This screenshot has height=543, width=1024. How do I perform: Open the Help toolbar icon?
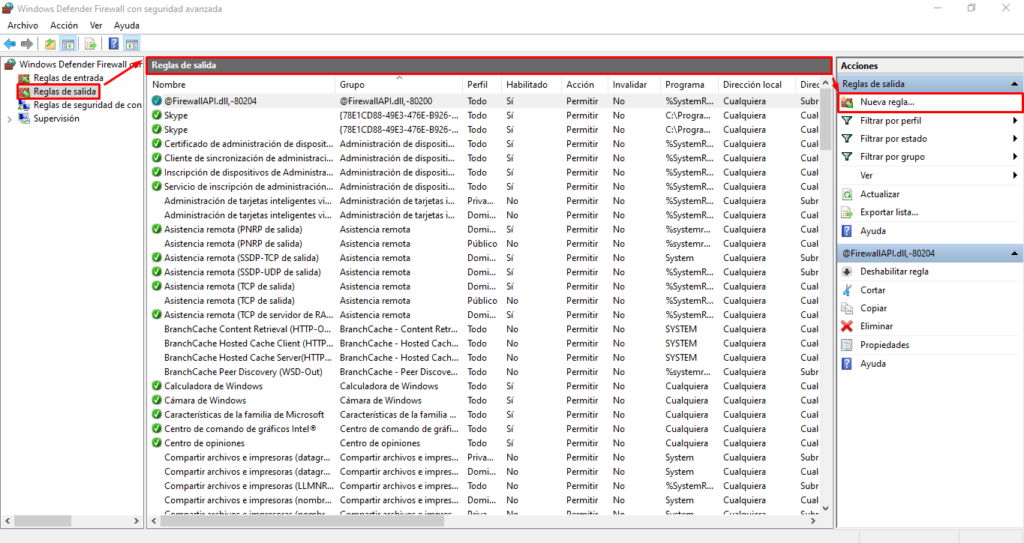(x=114, y=44)
